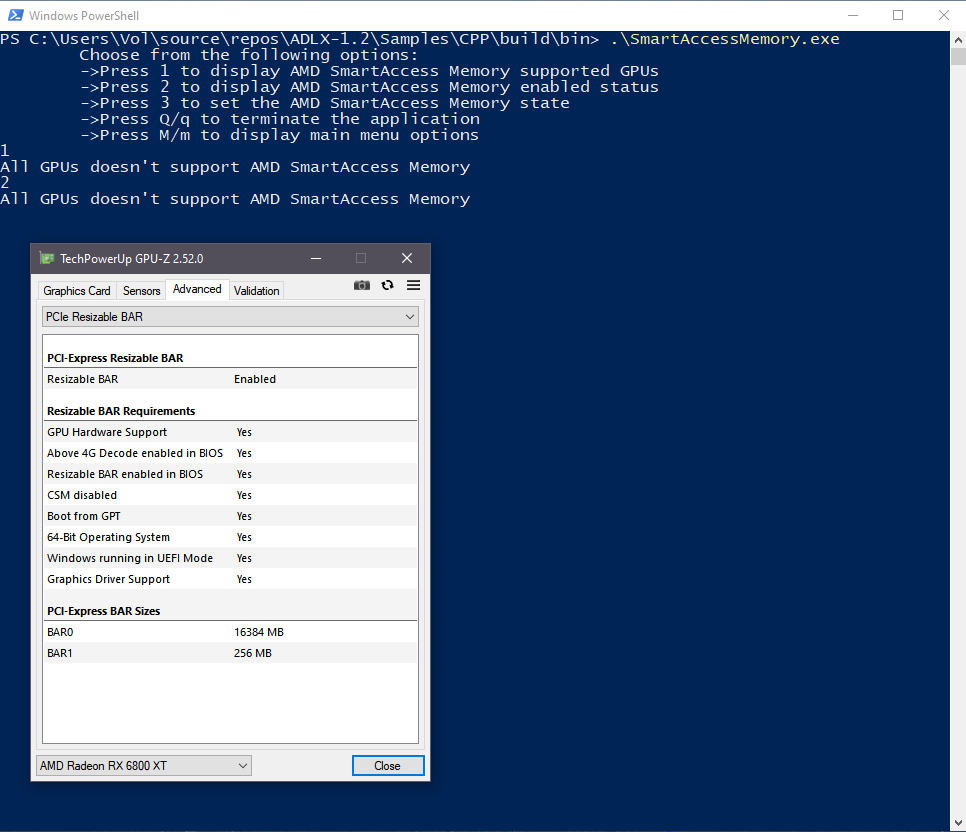The width and height of the screenshot is (966, 832).
Task: Select the GPU Hardware Support row
Action: pyautogui.click(x=230, y=432)
